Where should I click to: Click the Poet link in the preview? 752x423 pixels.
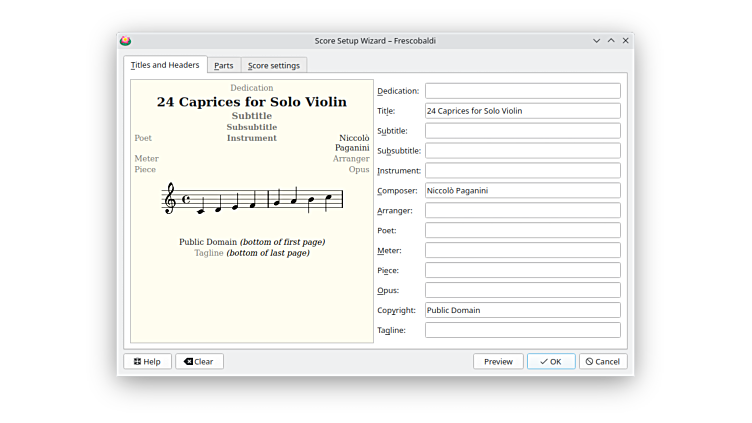(143, 138)
